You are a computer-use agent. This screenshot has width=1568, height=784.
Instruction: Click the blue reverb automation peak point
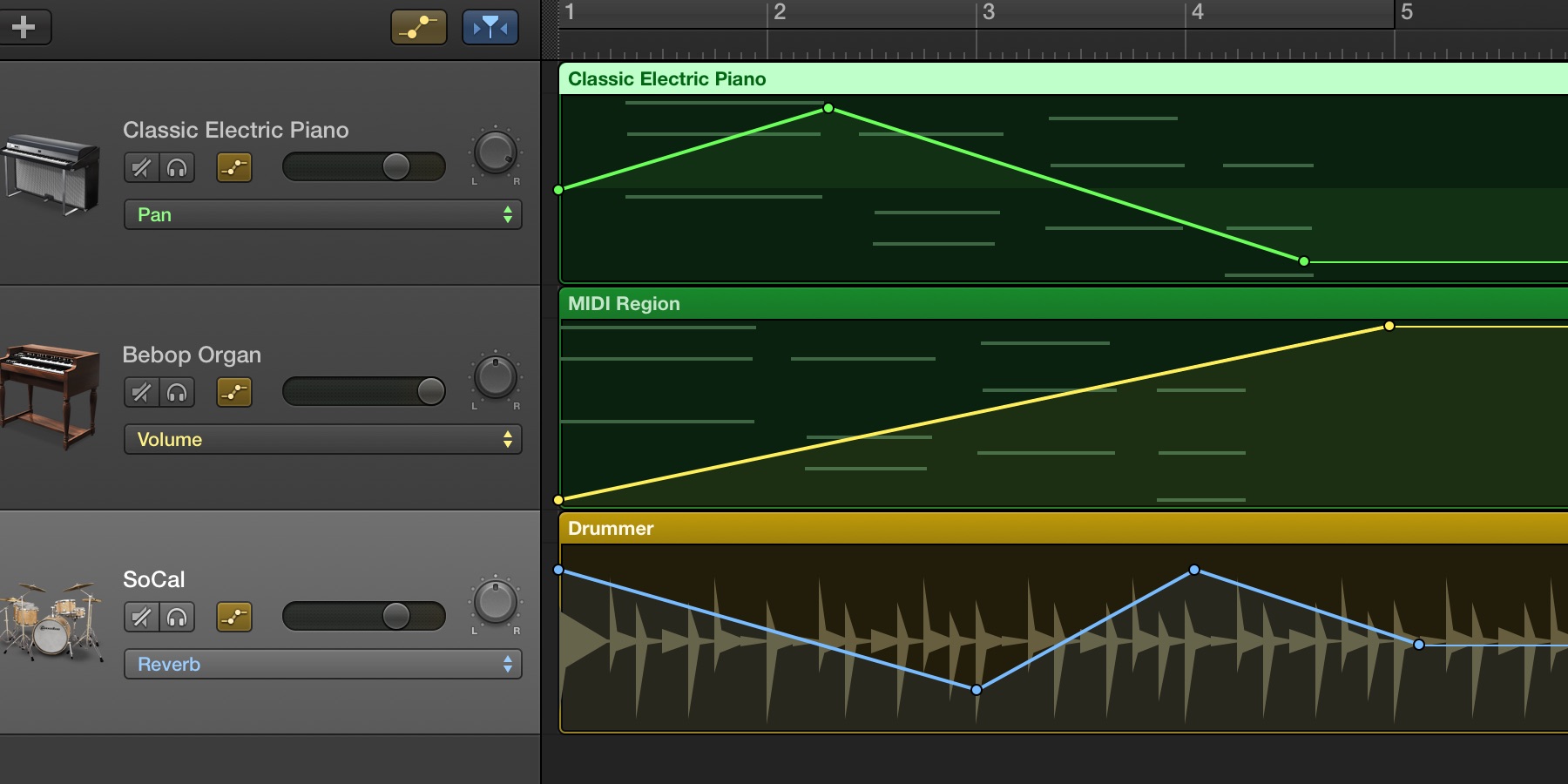[x=1194, y=570]
